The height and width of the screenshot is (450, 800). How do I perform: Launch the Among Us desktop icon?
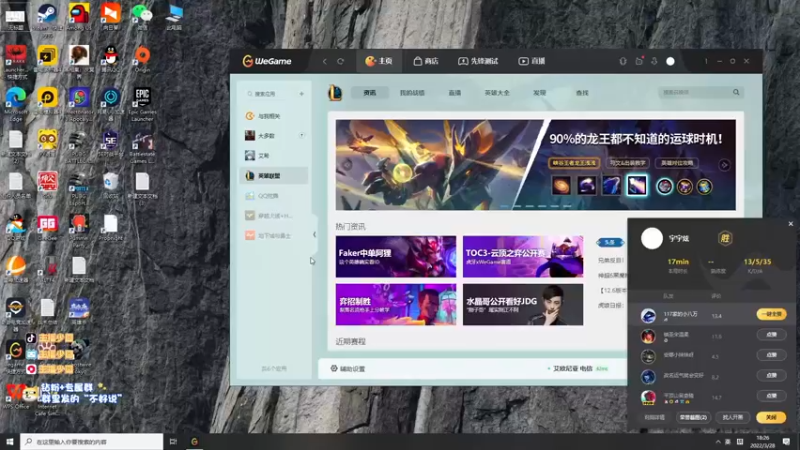79,15
